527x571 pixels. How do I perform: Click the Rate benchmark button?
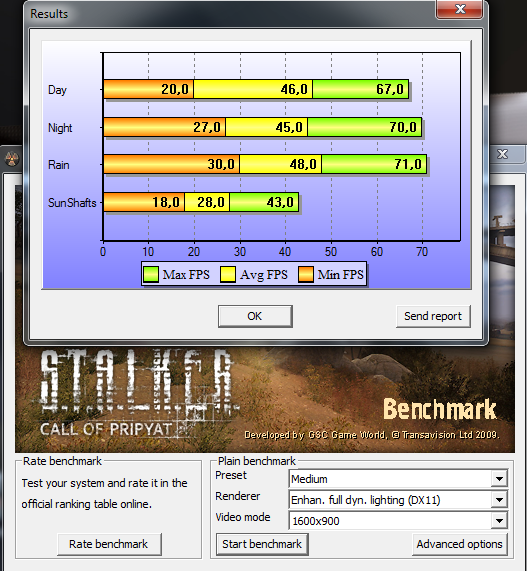[x=109, y=544]
